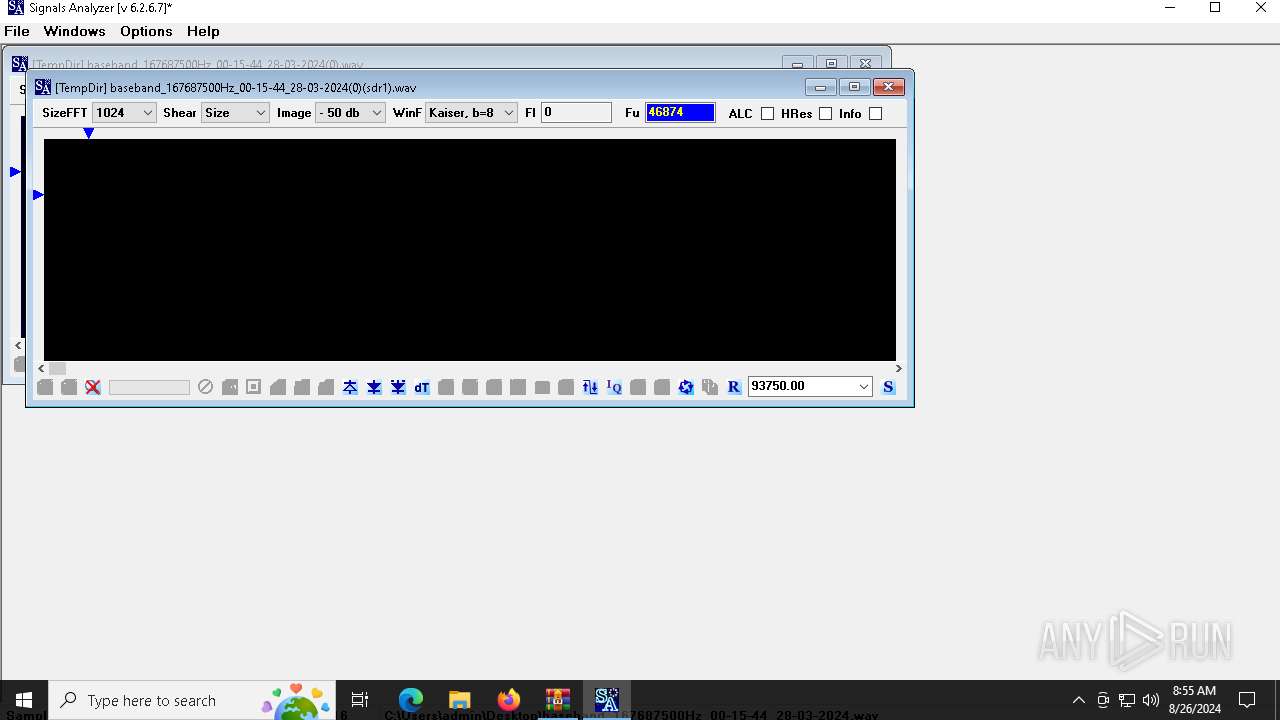This screenshot has height=720, width=1280.
Task: Click the blue arrow marker left of spectrogram
Action: 38,195
